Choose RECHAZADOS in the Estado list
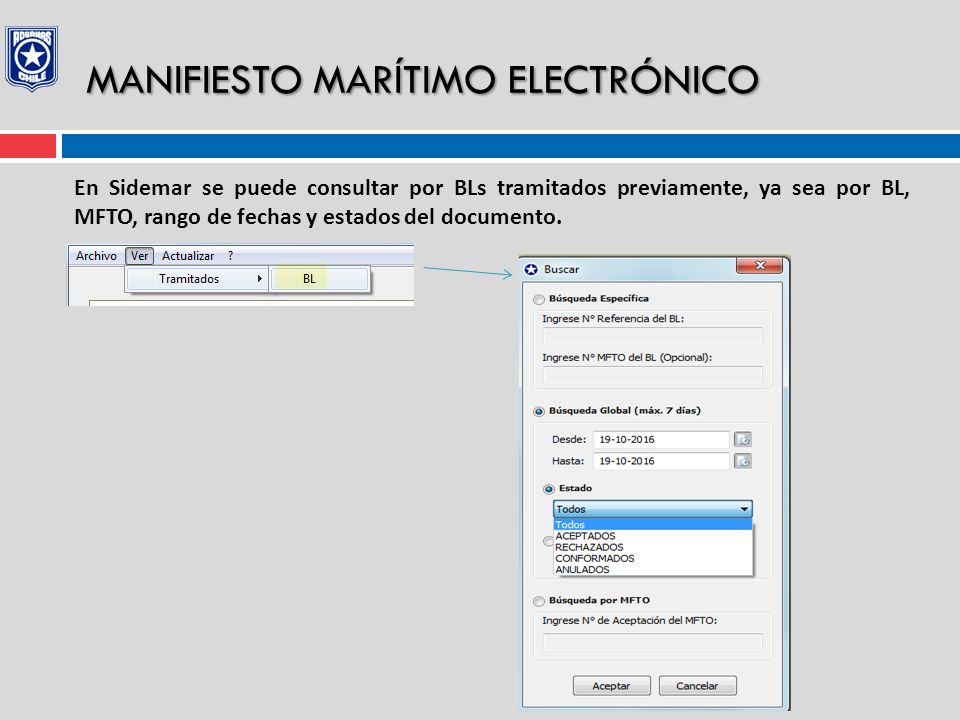The height and width of the screenshot is (720, 960). click(x=653, y=547)
